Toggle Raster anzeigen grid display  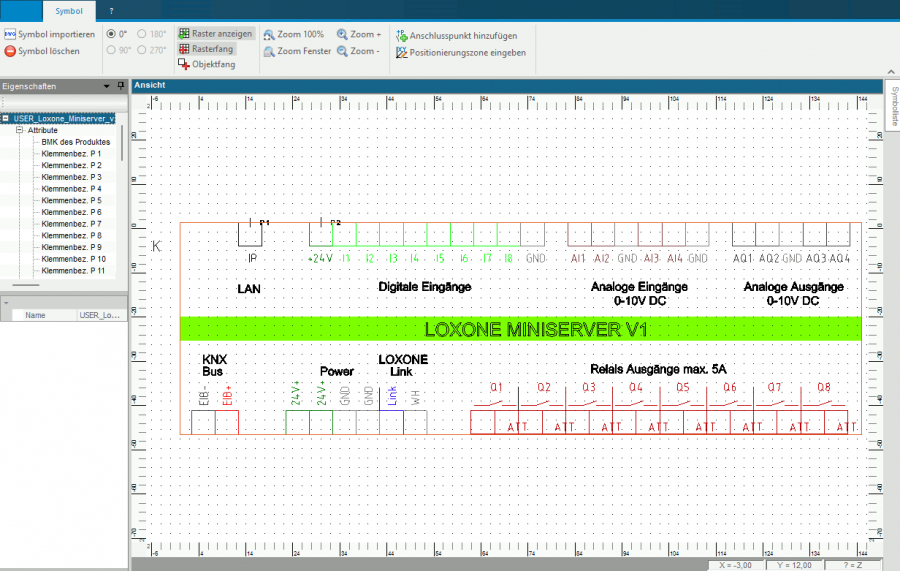[x=215, y=34]
